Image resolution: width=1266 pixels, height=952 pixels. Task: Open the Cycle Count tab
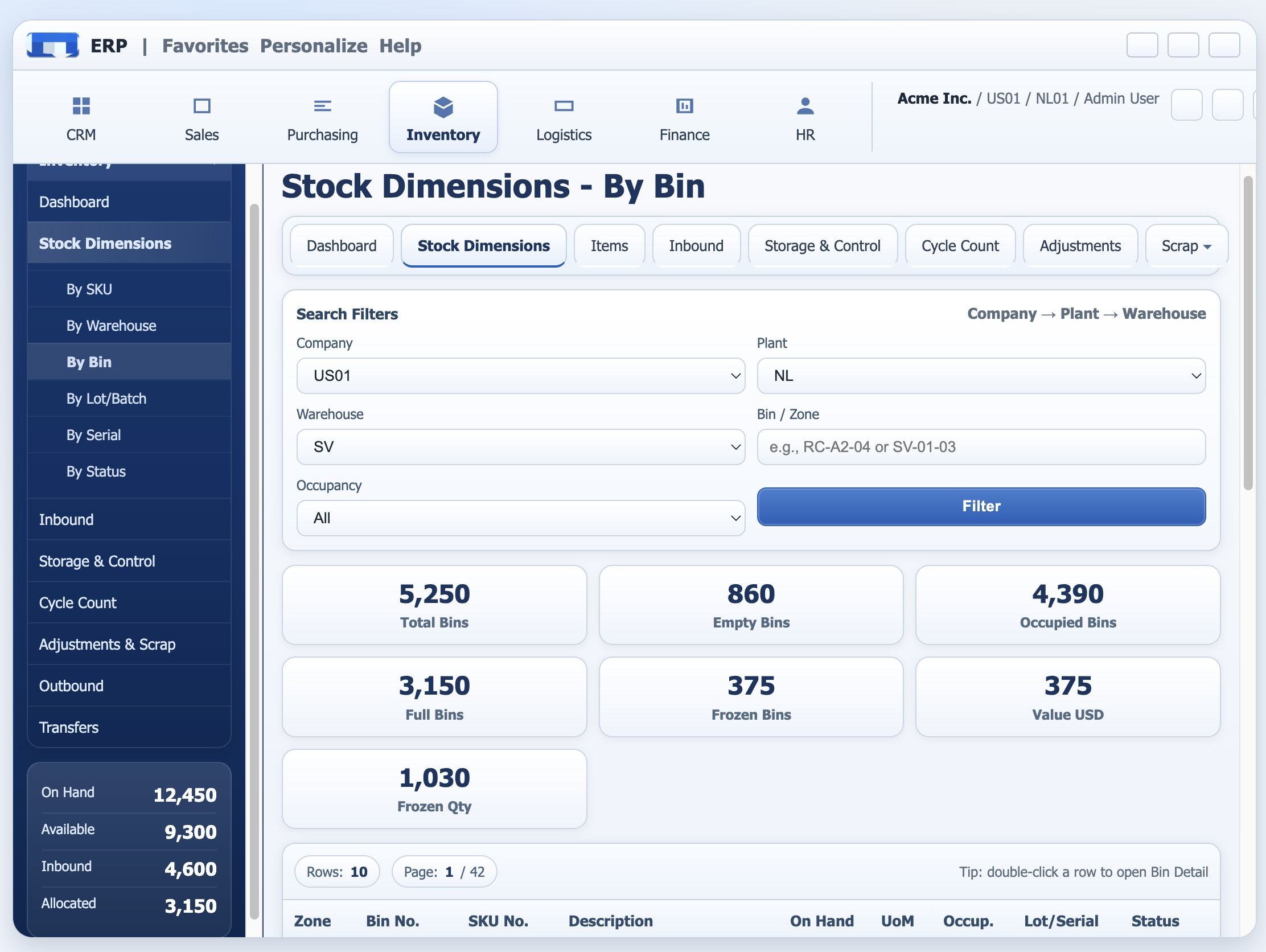click(x=960, y=246)
